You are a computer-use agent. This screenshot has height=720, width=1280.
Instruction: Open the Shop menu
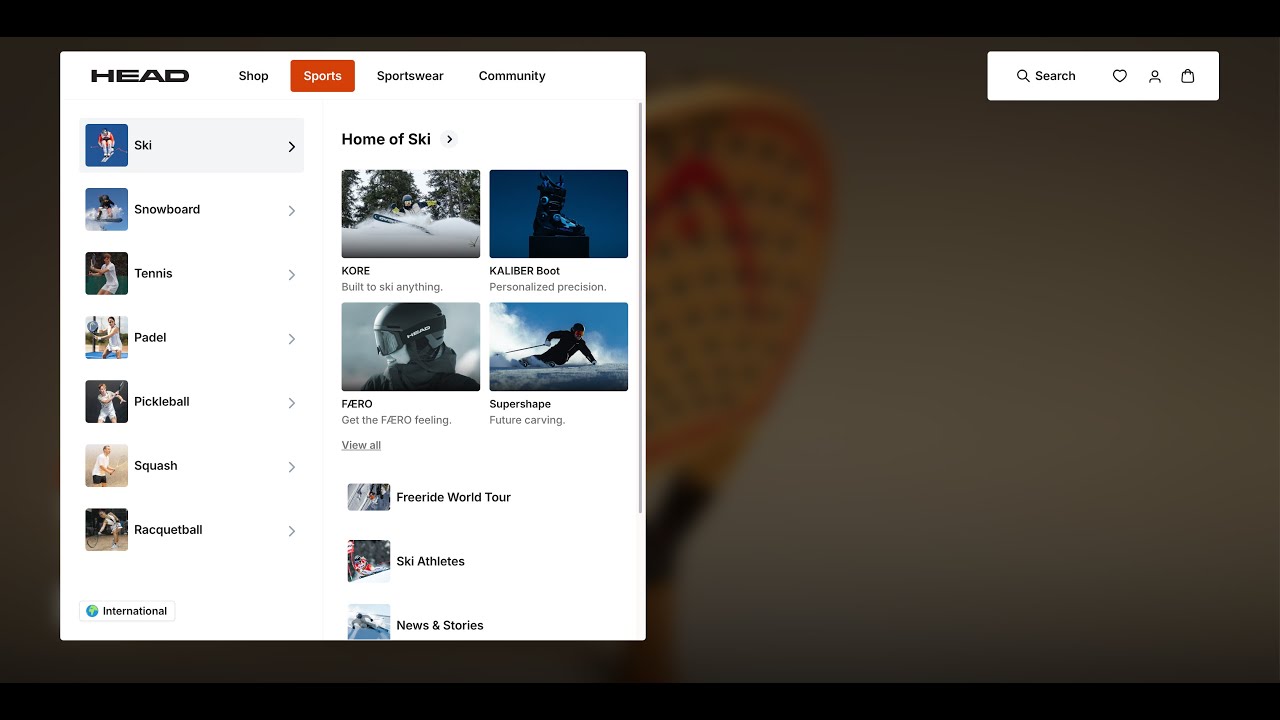253,76
